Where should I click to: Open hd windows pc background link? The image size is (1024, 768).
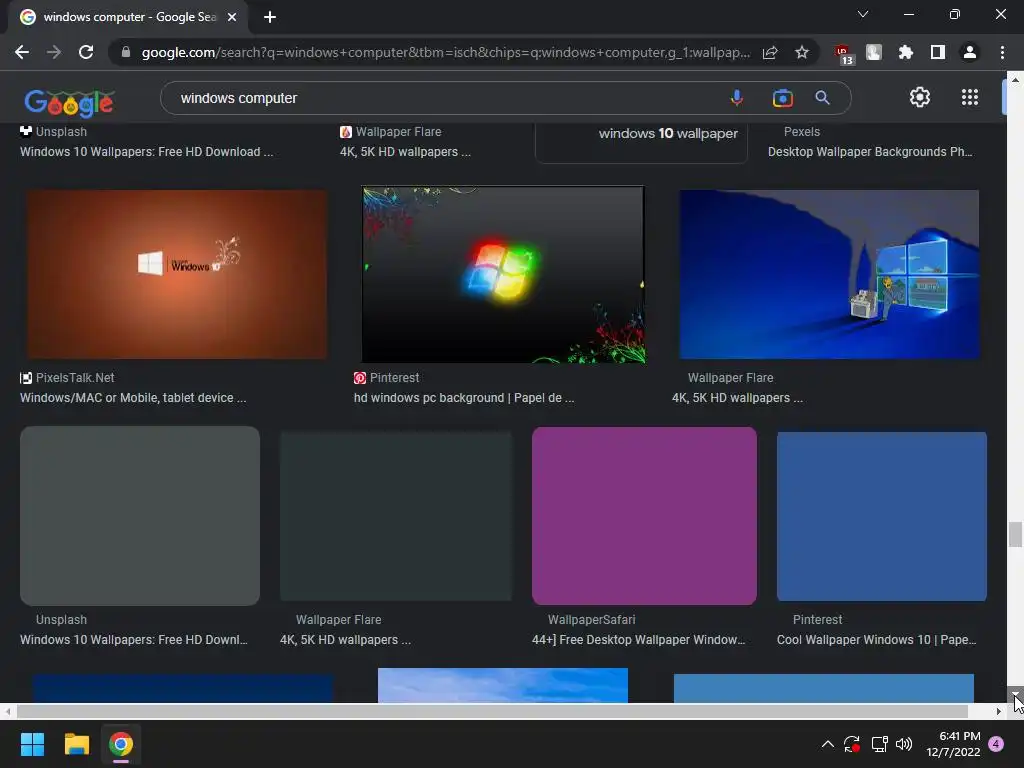464,398
